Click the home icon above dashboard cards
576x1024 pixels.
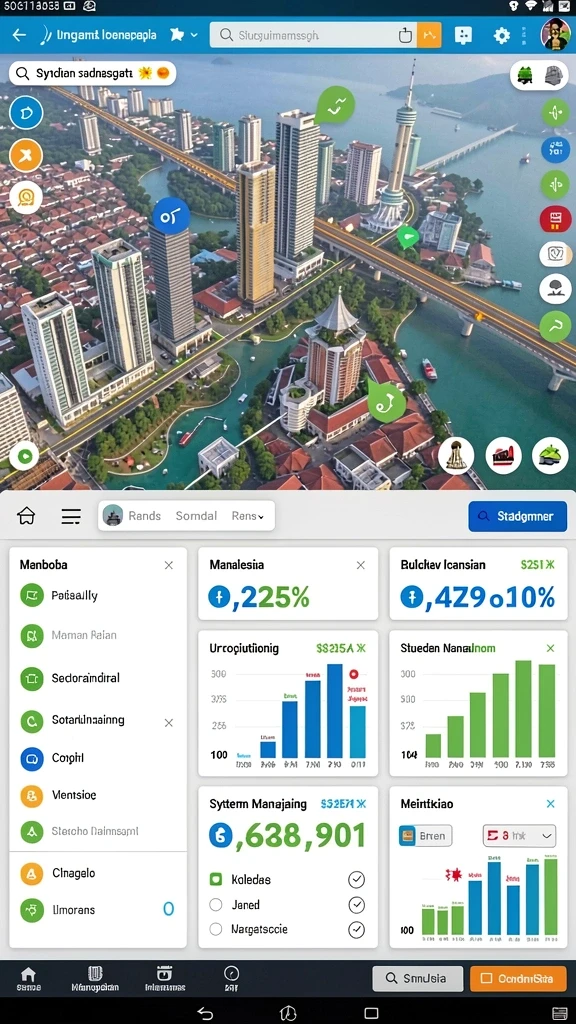(x=26, y=516)
